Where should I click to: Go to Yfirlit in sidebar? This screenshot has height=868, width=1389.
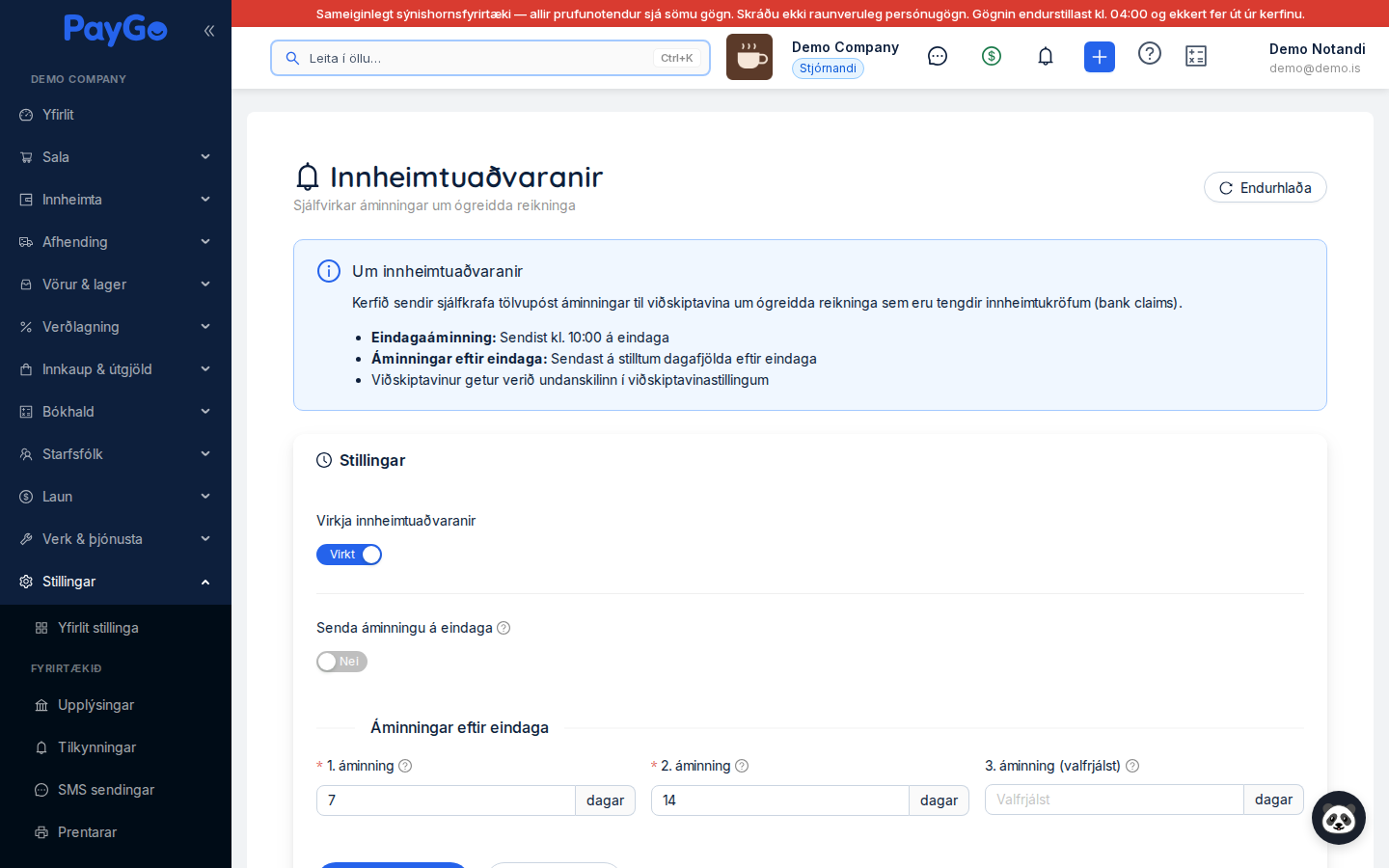(x=116, y=115)
